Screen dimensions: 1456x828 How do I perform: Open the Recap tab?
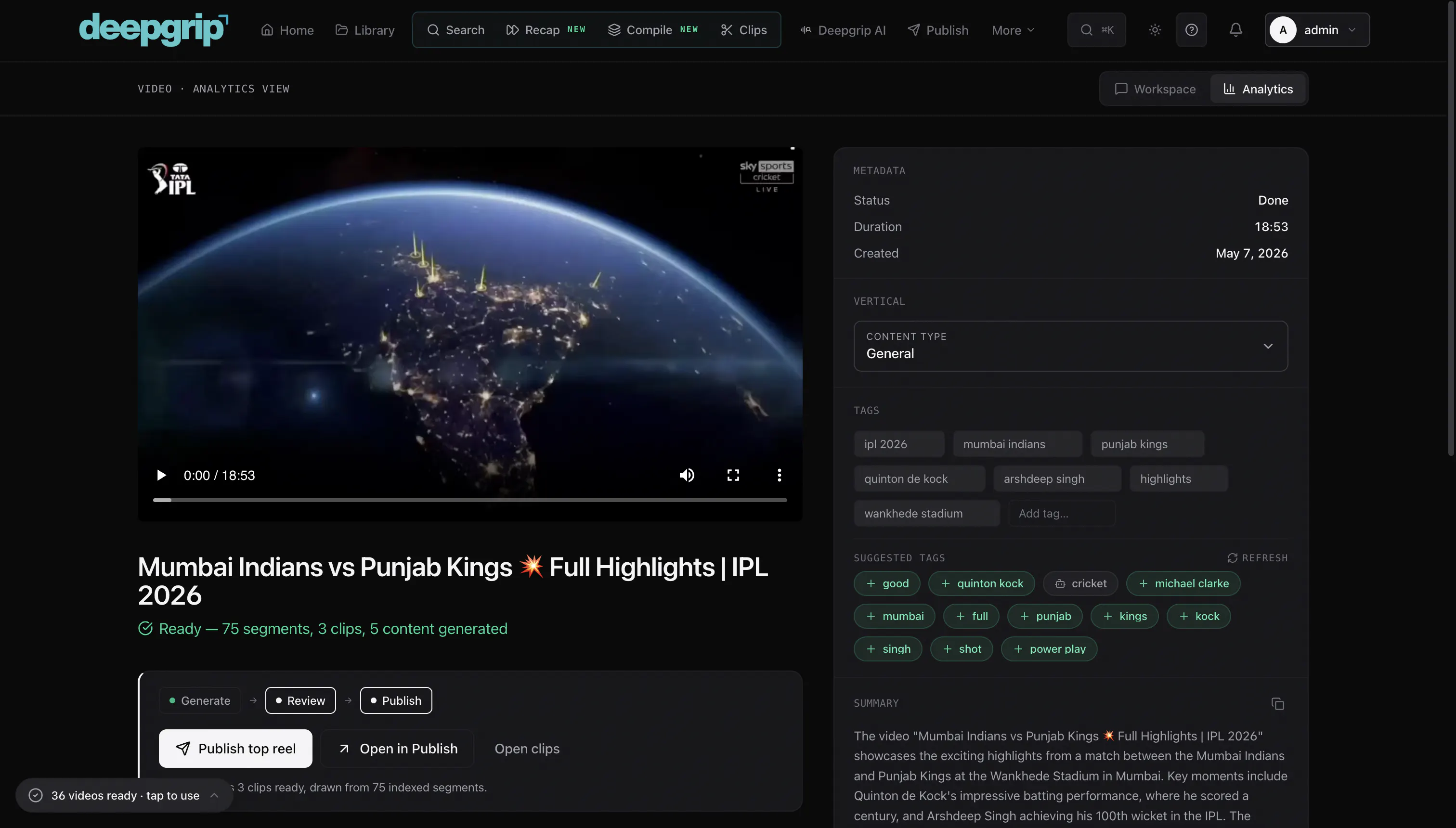coord(546,29)
